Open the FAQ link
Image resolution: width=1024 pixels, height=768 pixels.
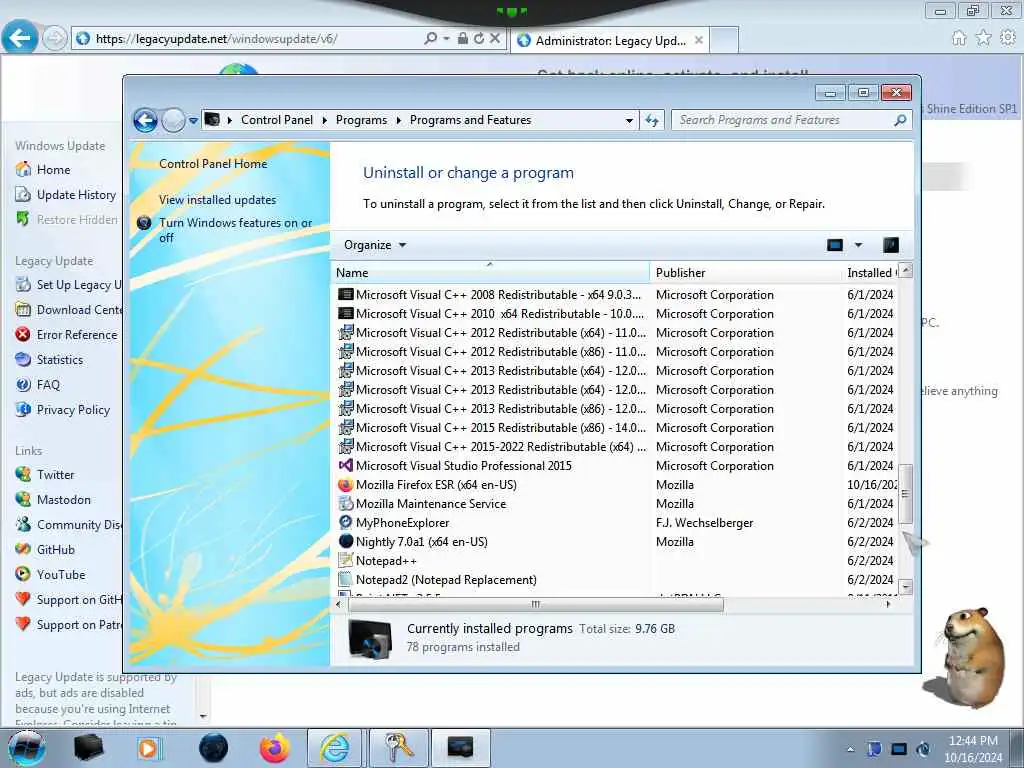point(48,385)
